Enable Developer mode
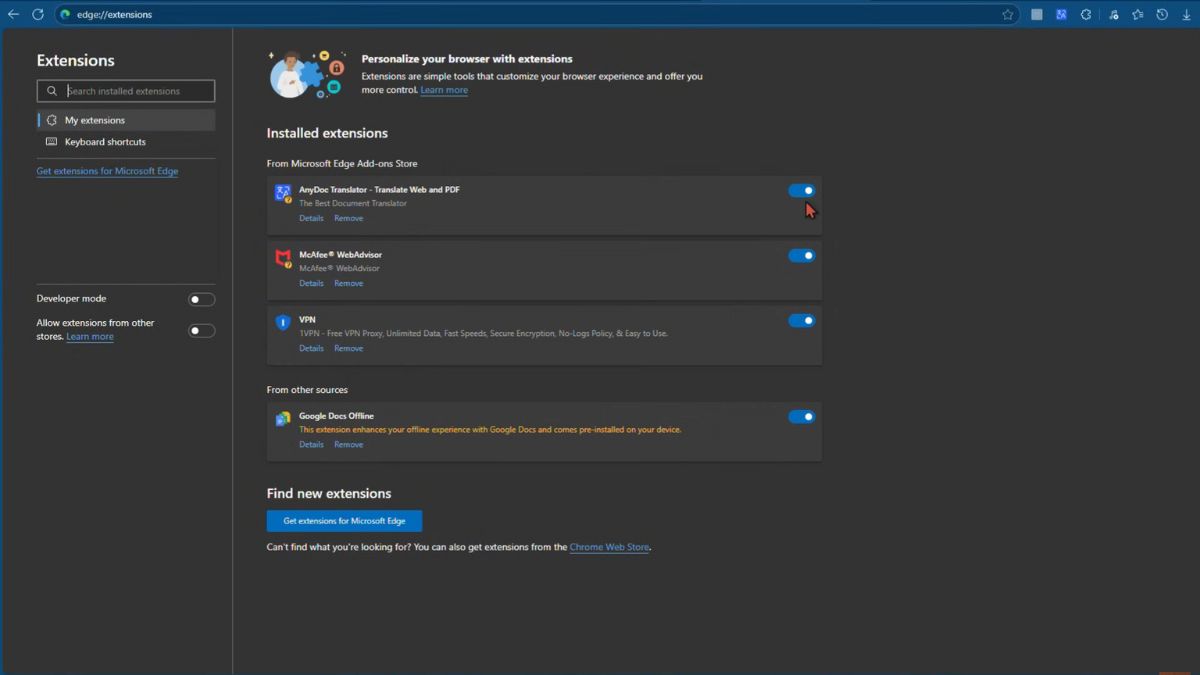 coord(201,299)
